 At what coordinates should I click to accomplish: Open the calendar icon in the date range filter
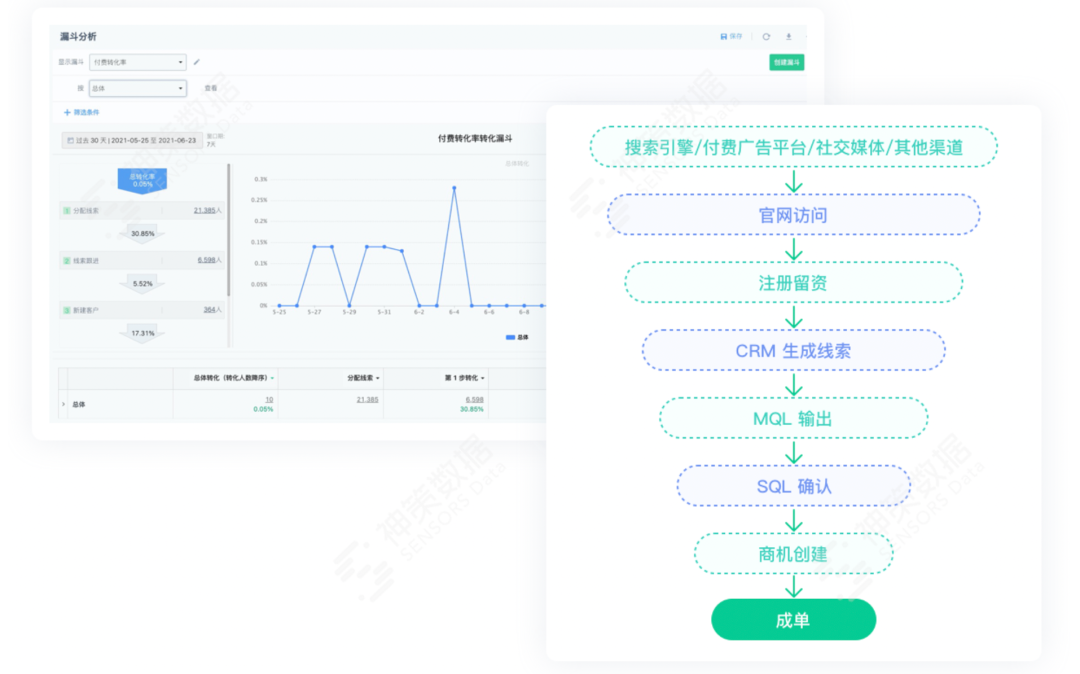71,140
